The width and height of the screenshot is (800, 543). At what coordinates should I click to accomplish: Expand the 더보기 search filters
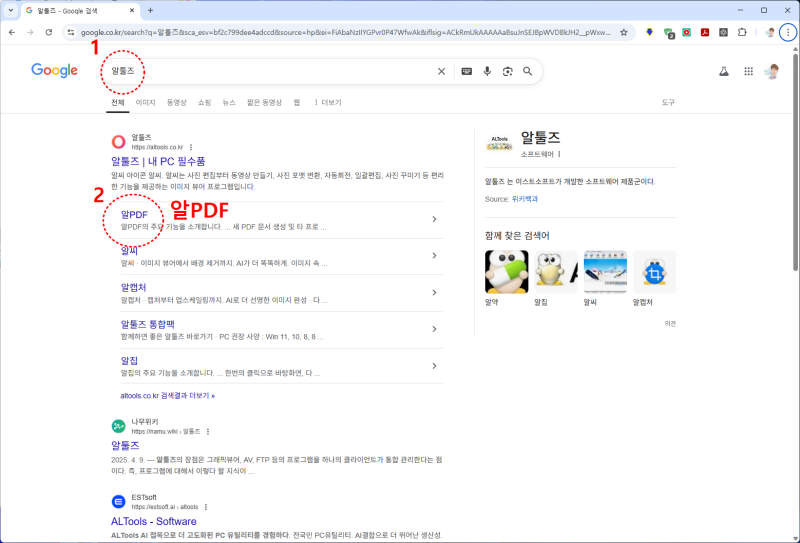328,103
